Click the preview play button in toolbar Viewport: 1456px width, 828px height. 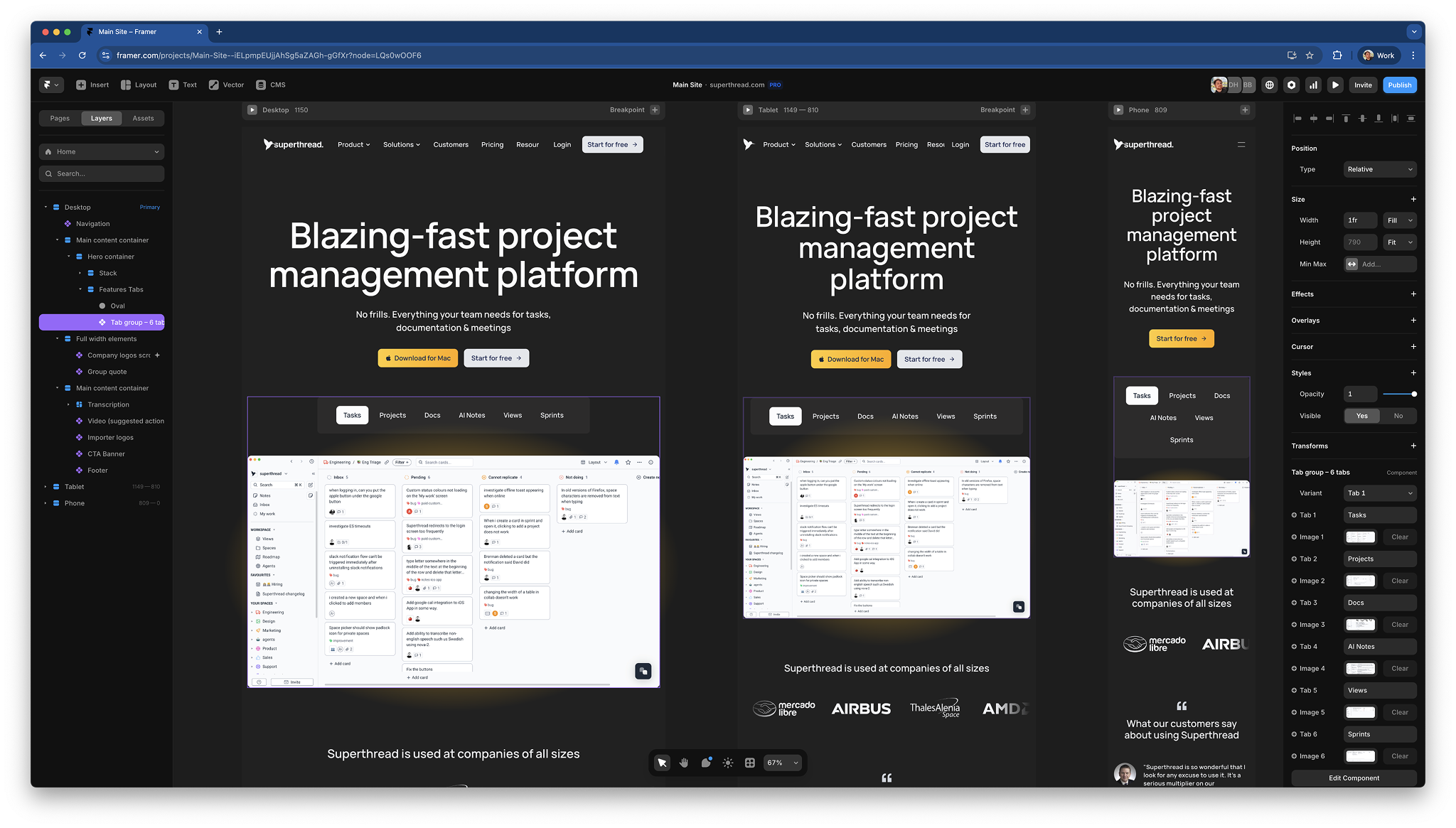pyautogui.click(x=1335, y=85)
